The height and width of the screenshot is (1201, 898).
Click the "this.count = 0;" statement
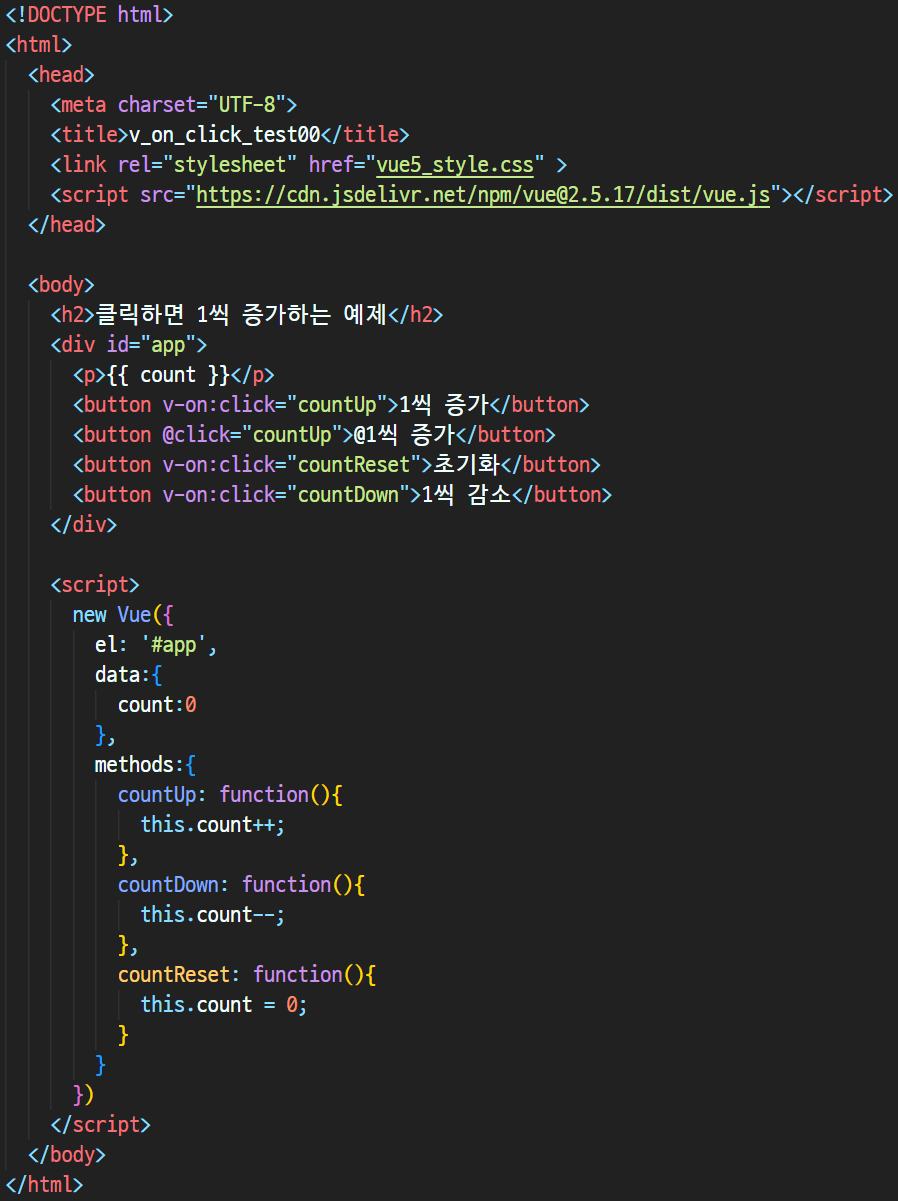224,1005
